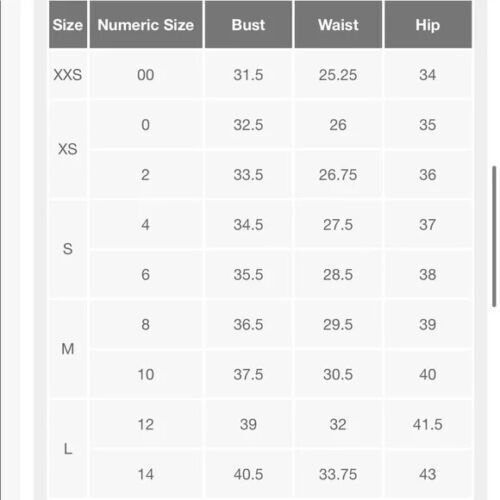Screen dimensions: 500x500
Task: Click the Bust column header
Action: pos(248,25)
